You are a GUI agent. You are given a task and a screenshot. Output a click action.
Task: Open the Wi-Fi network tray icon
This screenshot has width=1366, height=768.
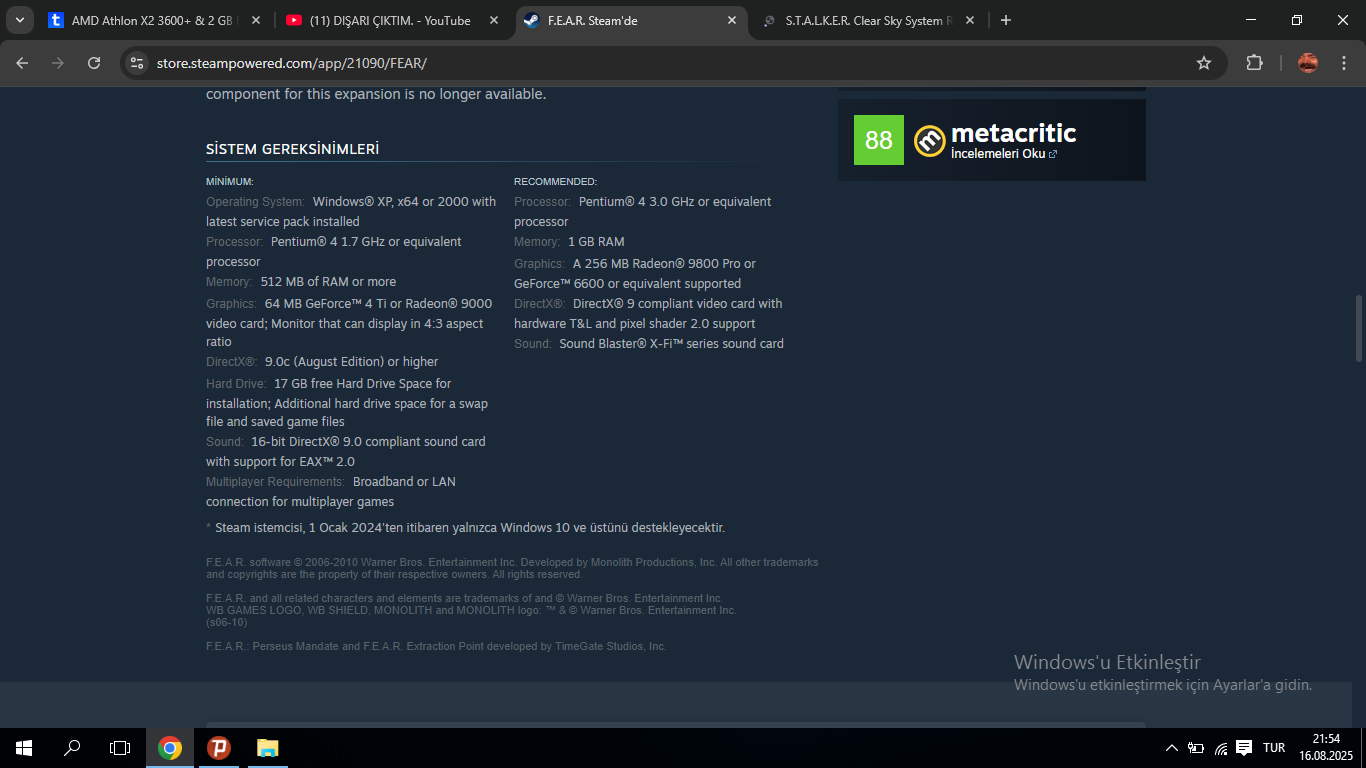(x=1220, y=748)
